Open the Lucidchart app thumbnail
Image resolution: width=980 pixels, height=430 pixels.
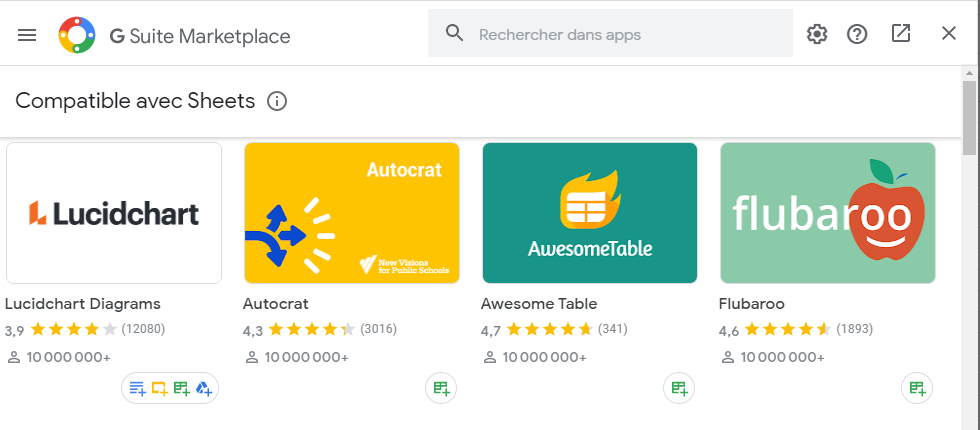coord(114,213)
